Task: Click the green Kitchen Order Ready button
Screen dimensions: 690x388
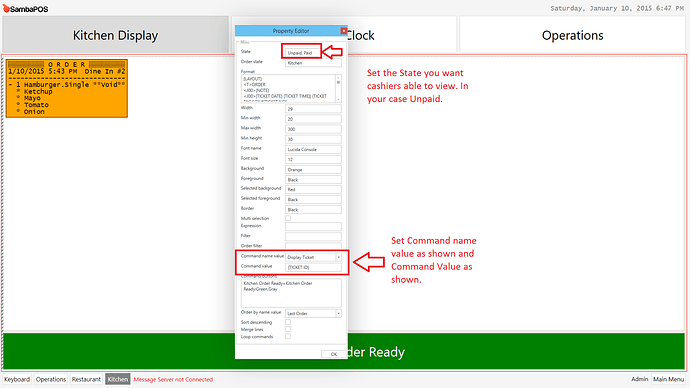Action: point(516,351)
